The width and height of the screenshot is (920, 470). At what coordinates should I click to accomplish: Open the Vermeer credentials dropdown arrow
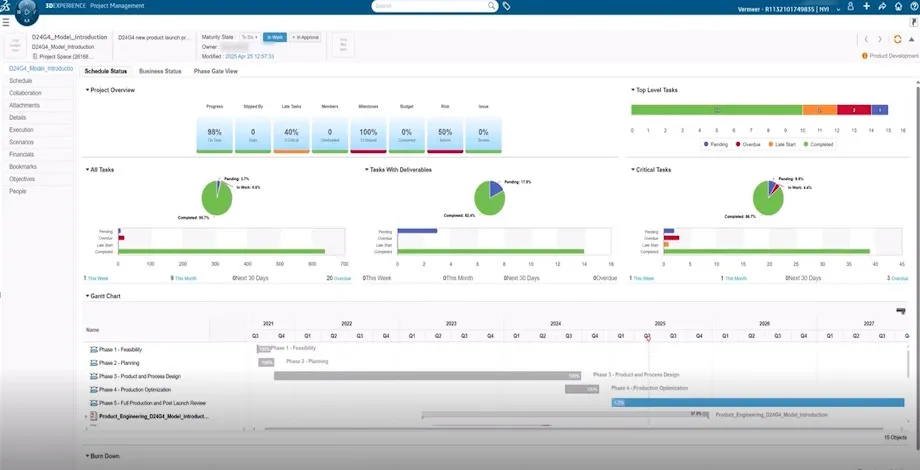[x=838, y=9]
